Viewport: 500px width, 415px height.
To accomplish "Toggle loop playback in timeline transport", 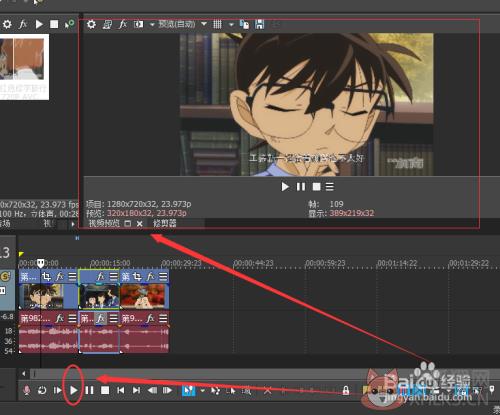I will point(42,390).
